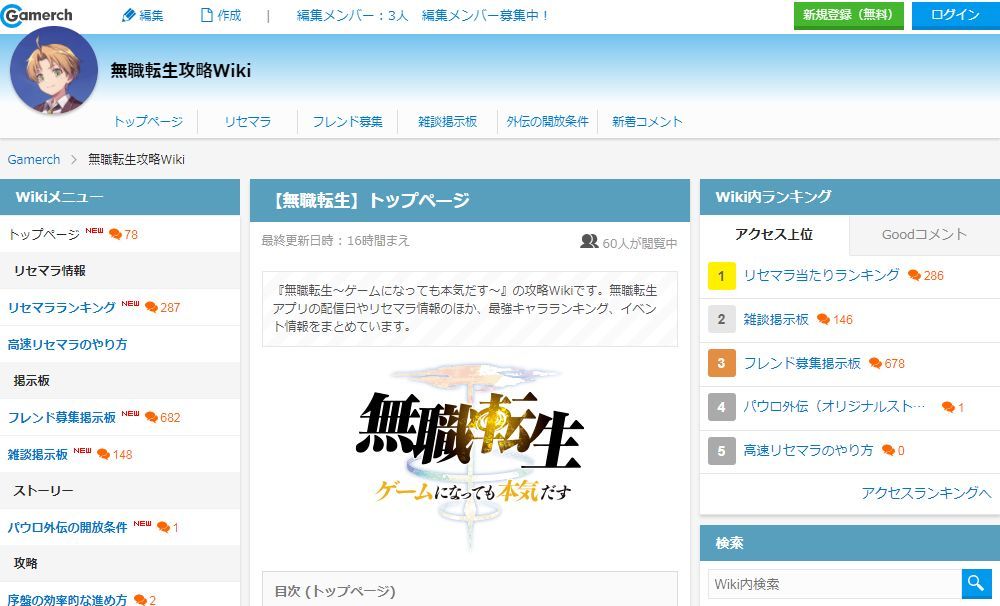Click the 新規登録(無料) button
Screen dimensions: 1000x606
pos(848,15)
